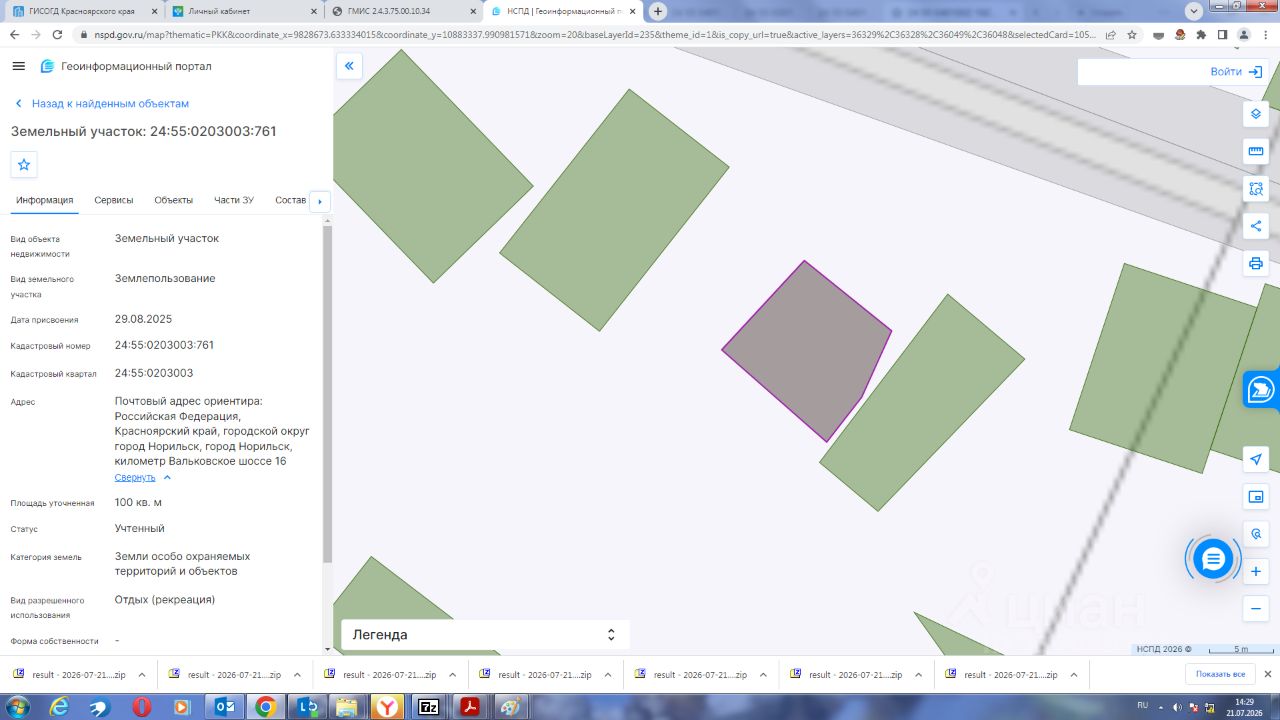Switch to the Объекты tab
This screenshot has height=720, width=1280.
(x=174, y=200)
